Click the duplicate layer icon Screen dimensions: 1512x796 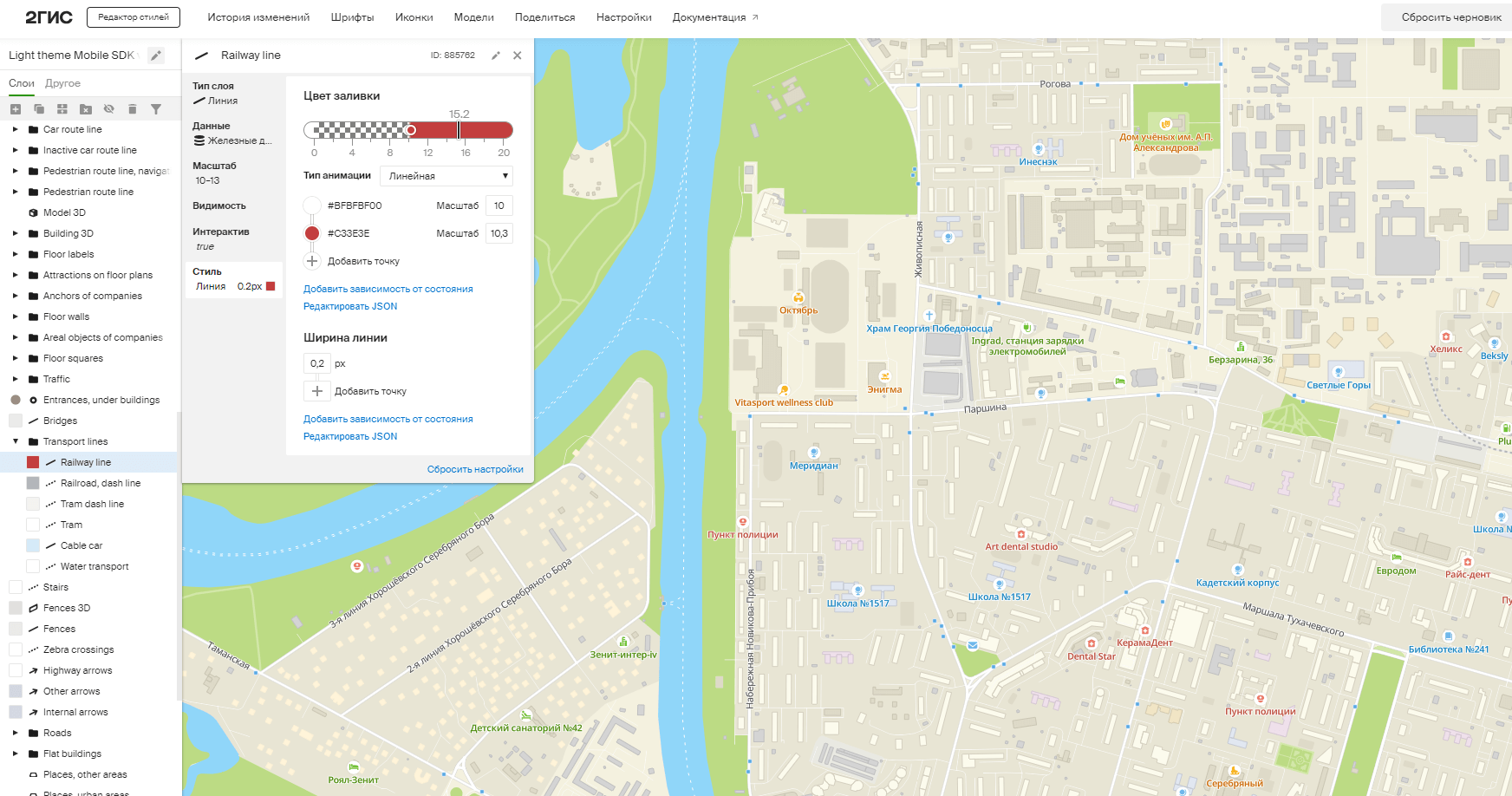pos(39,109)
